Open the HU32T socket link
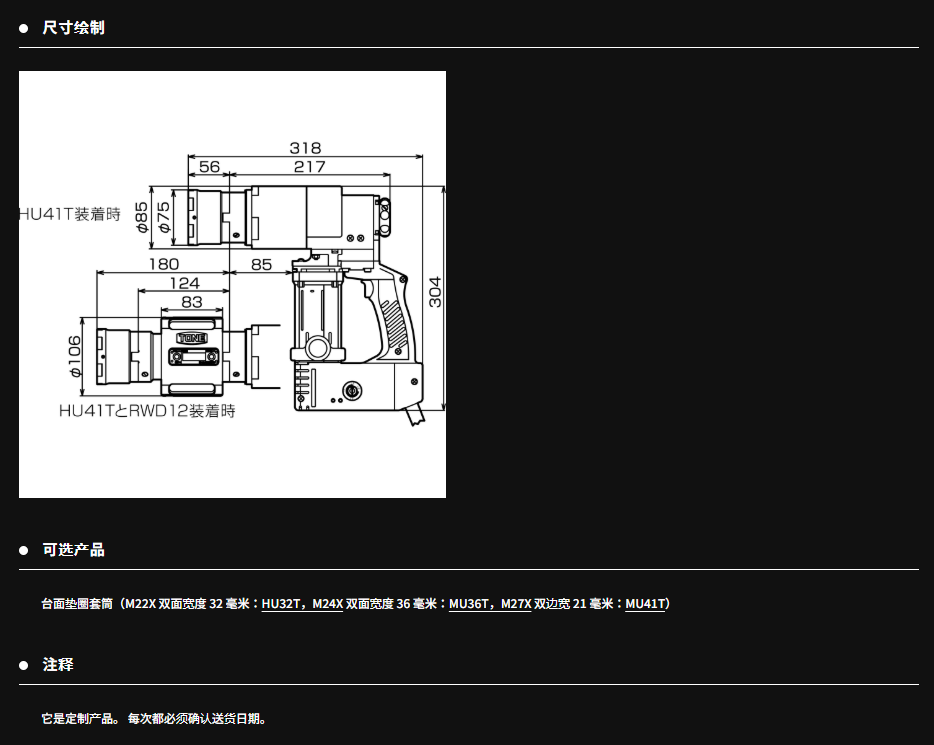The width and height of the screenshot is (934, 745). point(280,604)
